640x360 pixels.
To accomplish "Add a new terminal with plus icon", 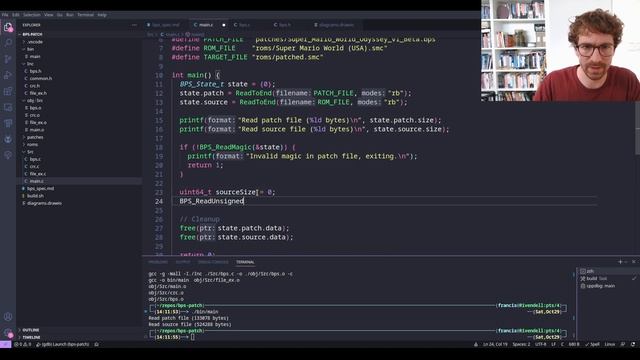I will [x=620, y=262].
